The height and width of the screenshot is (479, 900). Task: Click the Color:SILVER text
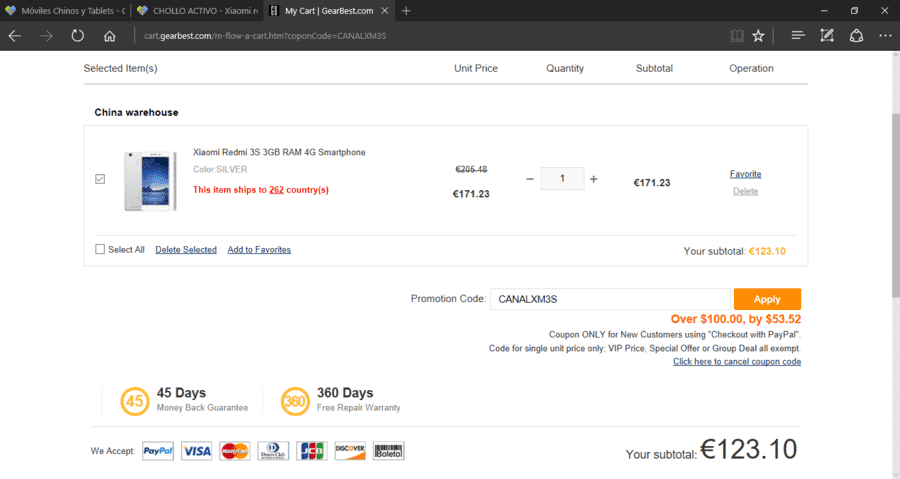pos(220,169)
